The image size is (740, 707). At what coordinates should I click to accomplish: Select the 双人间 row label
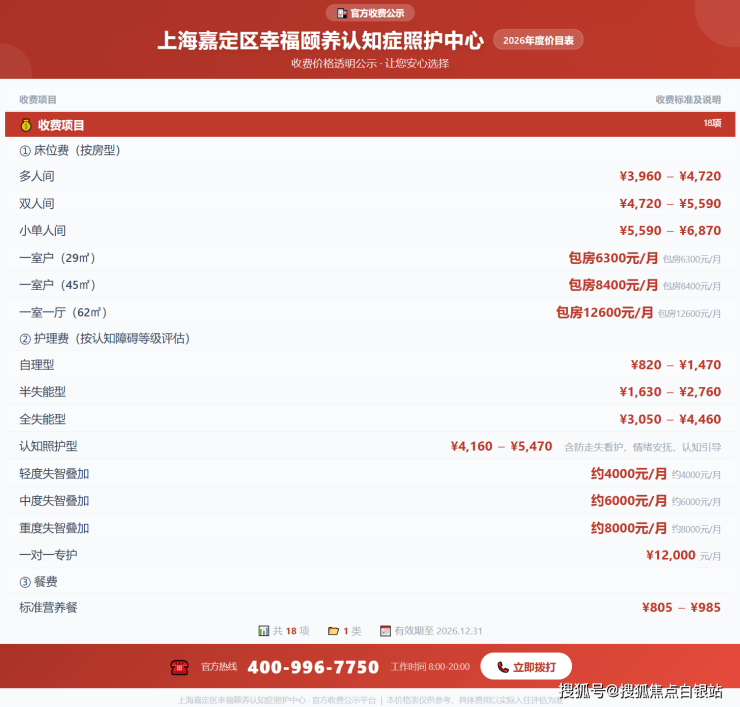[37, 203]
